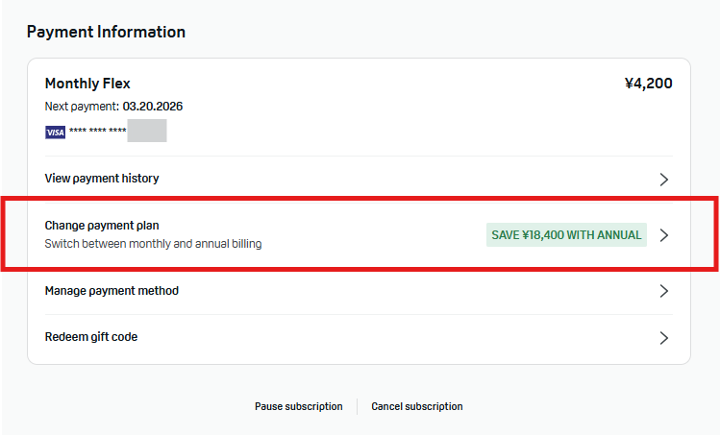720x436 pixels.
Task: Click chevron arrow beside View payment history
Action: (664, 180)
